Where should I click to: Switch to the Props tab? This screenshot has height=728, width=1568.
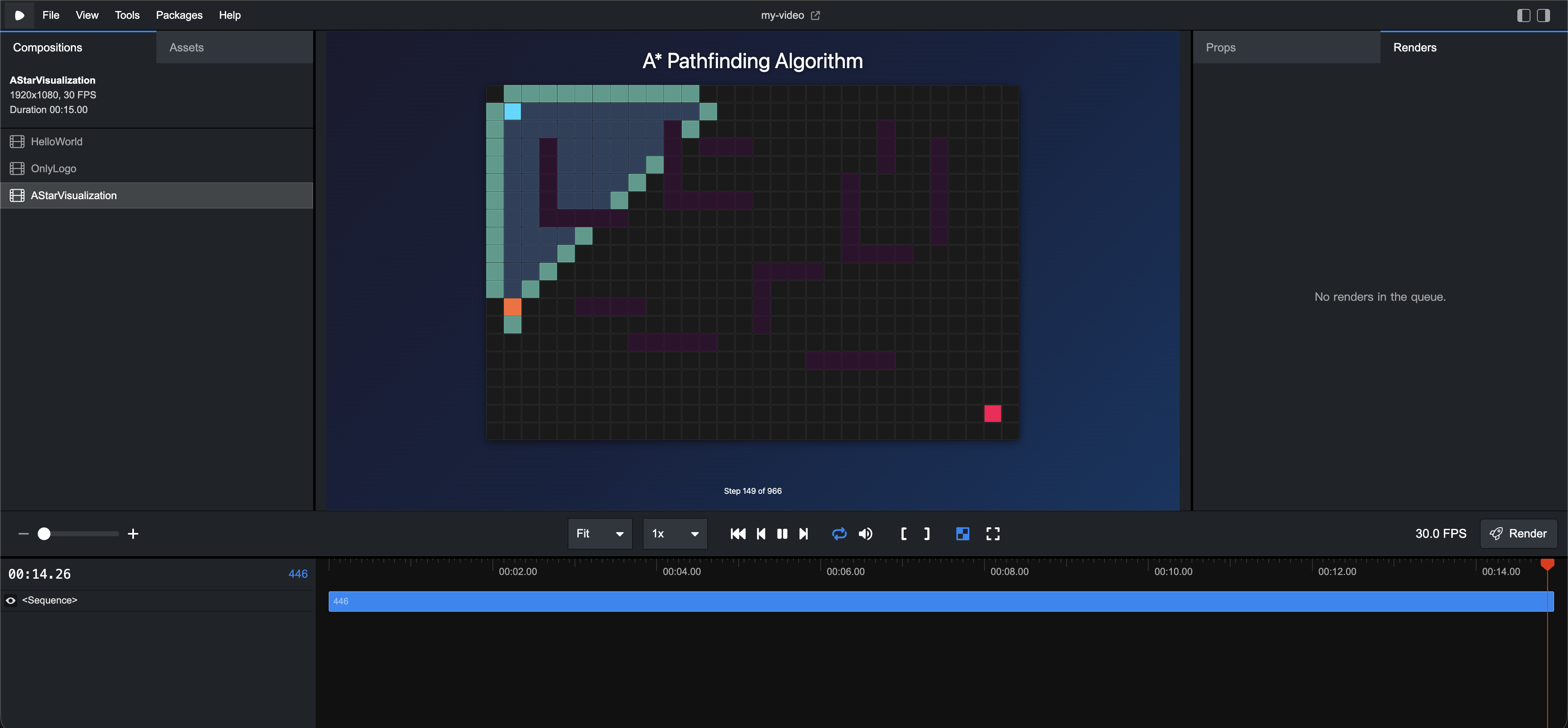pyautogui.click(x=1221, y=47)
